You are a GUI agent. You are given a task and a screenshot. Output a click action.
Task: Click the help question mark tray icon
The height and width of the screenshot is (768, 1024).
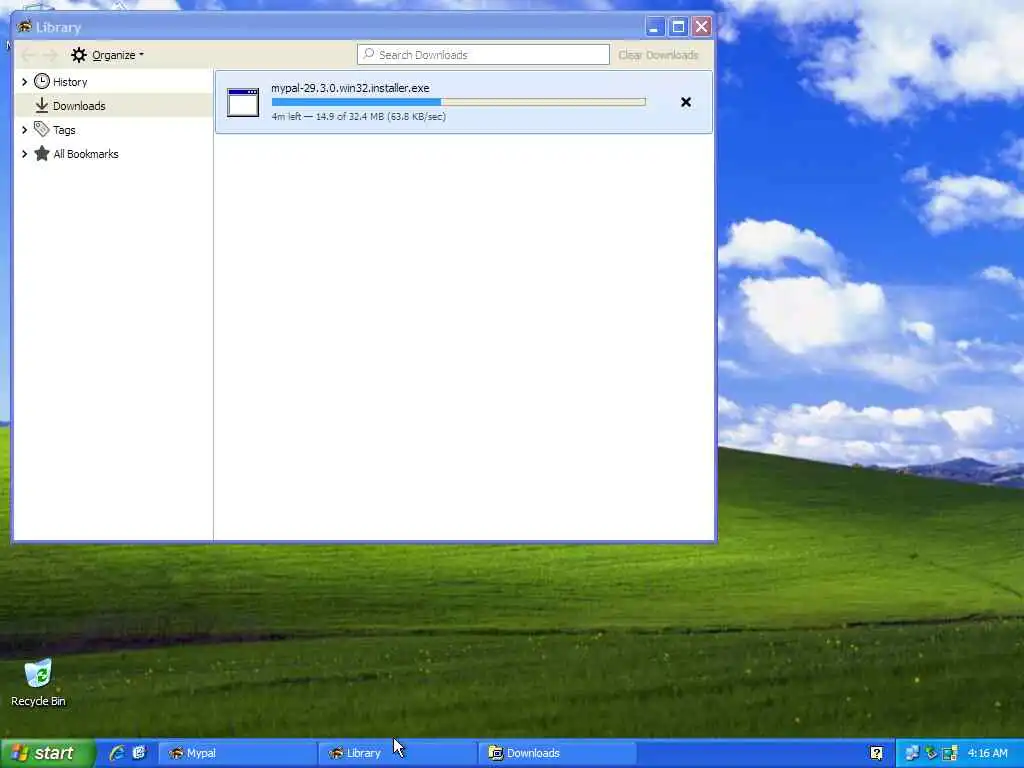[x=876, y=753]
